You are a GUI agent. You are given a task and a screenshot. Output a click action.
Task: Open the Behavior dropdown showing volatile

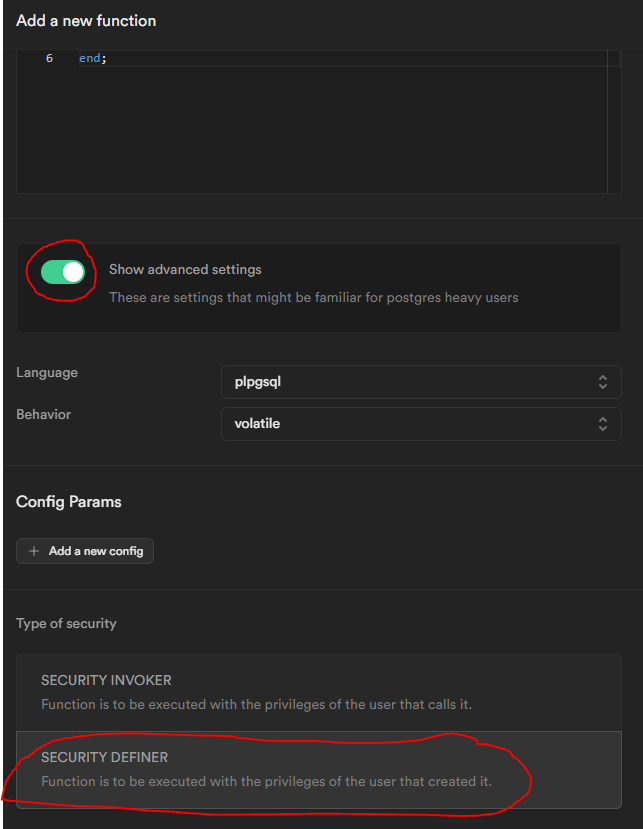[420, 424]
